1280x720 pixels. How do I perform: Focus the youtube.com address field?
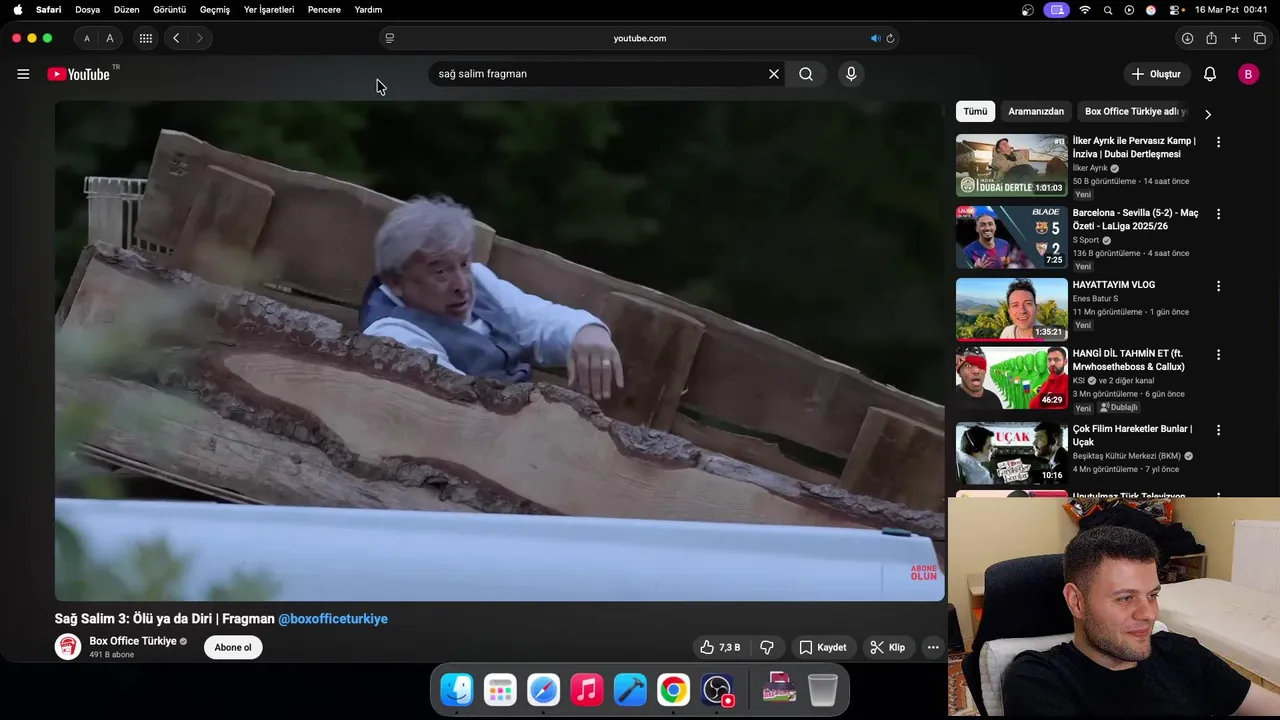(x=640, y=38)
